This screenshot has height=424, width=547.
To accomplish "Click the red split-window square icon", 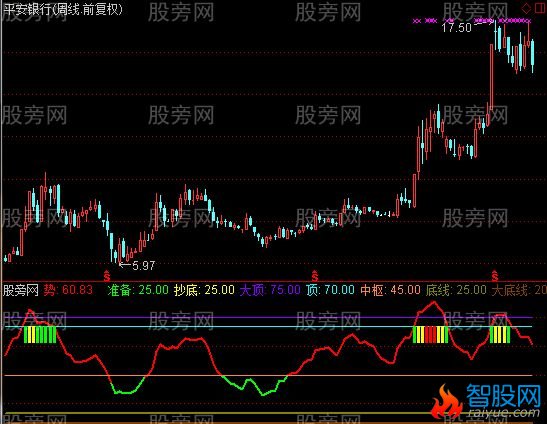I will pyautogui.click(x=540, y=8).
